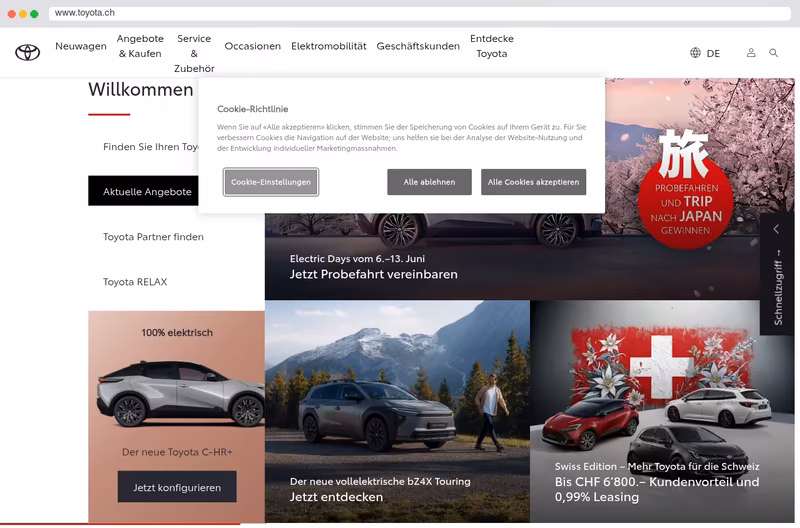Open the Elektromobilität menu item
The image size is (800, 528).
tap(329, 46)
